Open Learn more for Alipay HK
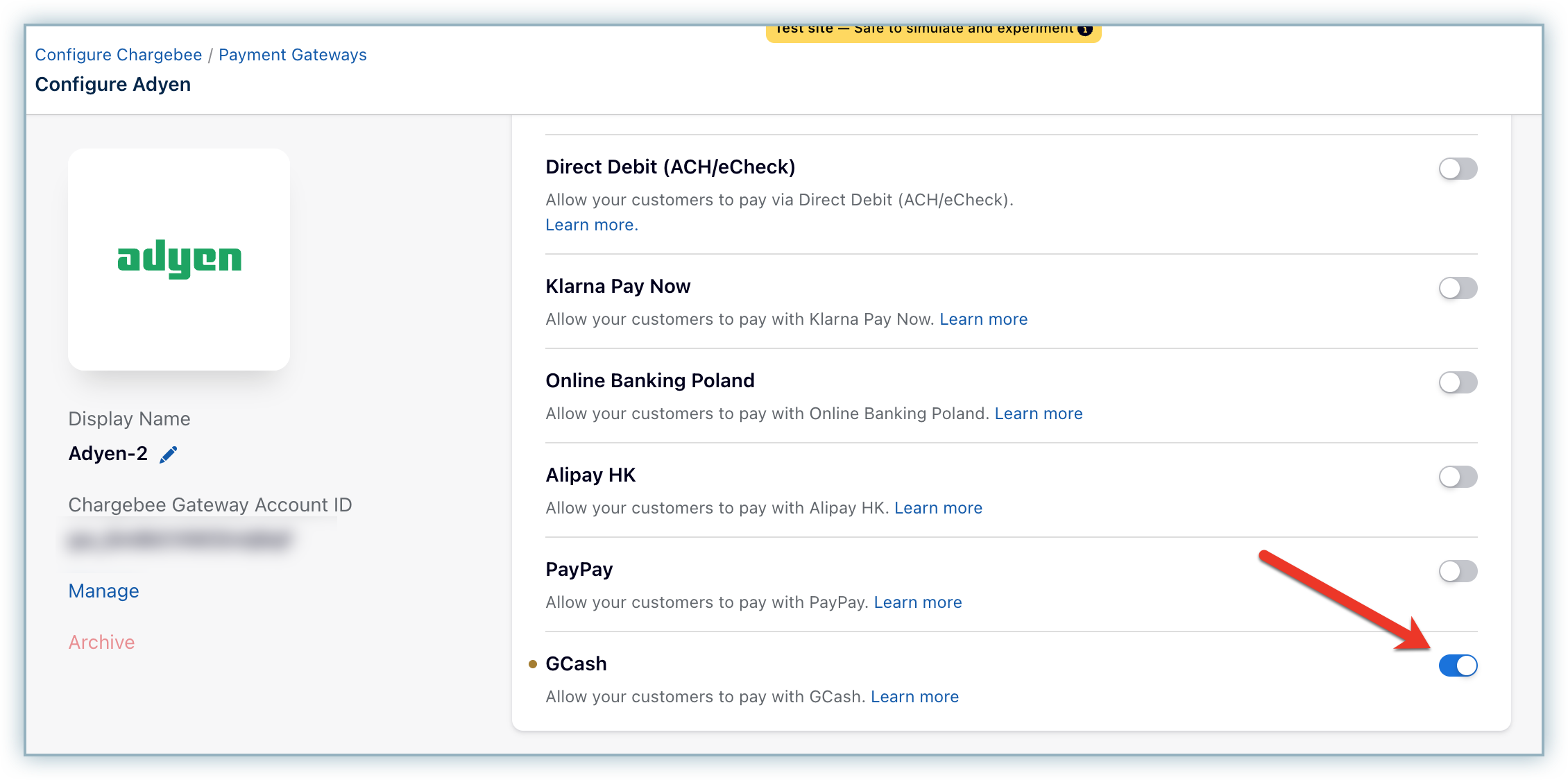Viewport: 1568px width, 780px height. [938, 508]
